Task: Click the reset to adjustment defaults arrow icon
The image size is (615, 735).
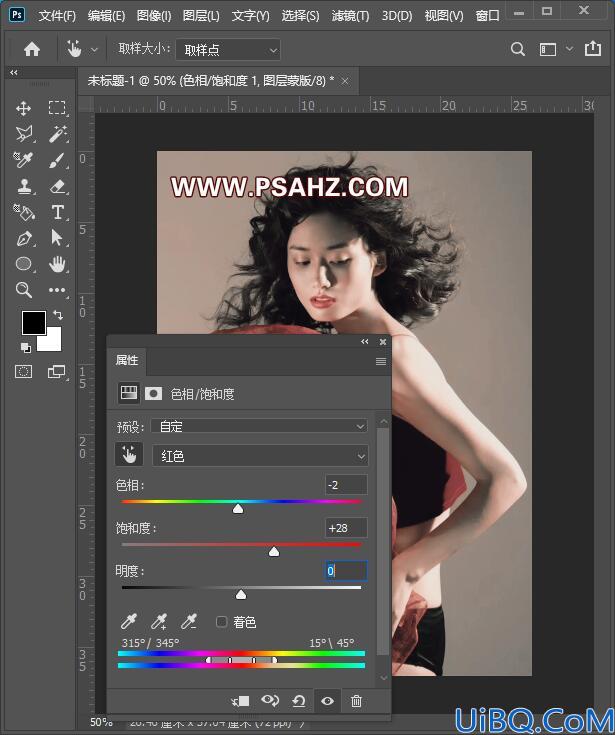Action: [x=299, y=701]
